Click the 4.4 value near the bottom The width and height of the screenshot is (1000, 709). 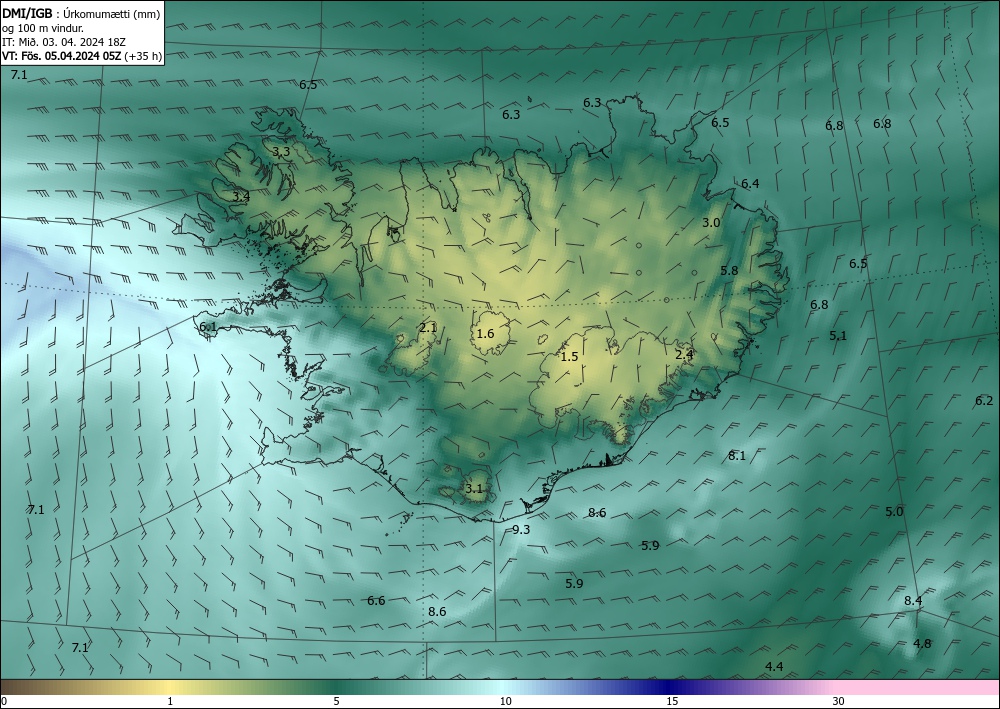pyautogui.click(x=774, y=667)
